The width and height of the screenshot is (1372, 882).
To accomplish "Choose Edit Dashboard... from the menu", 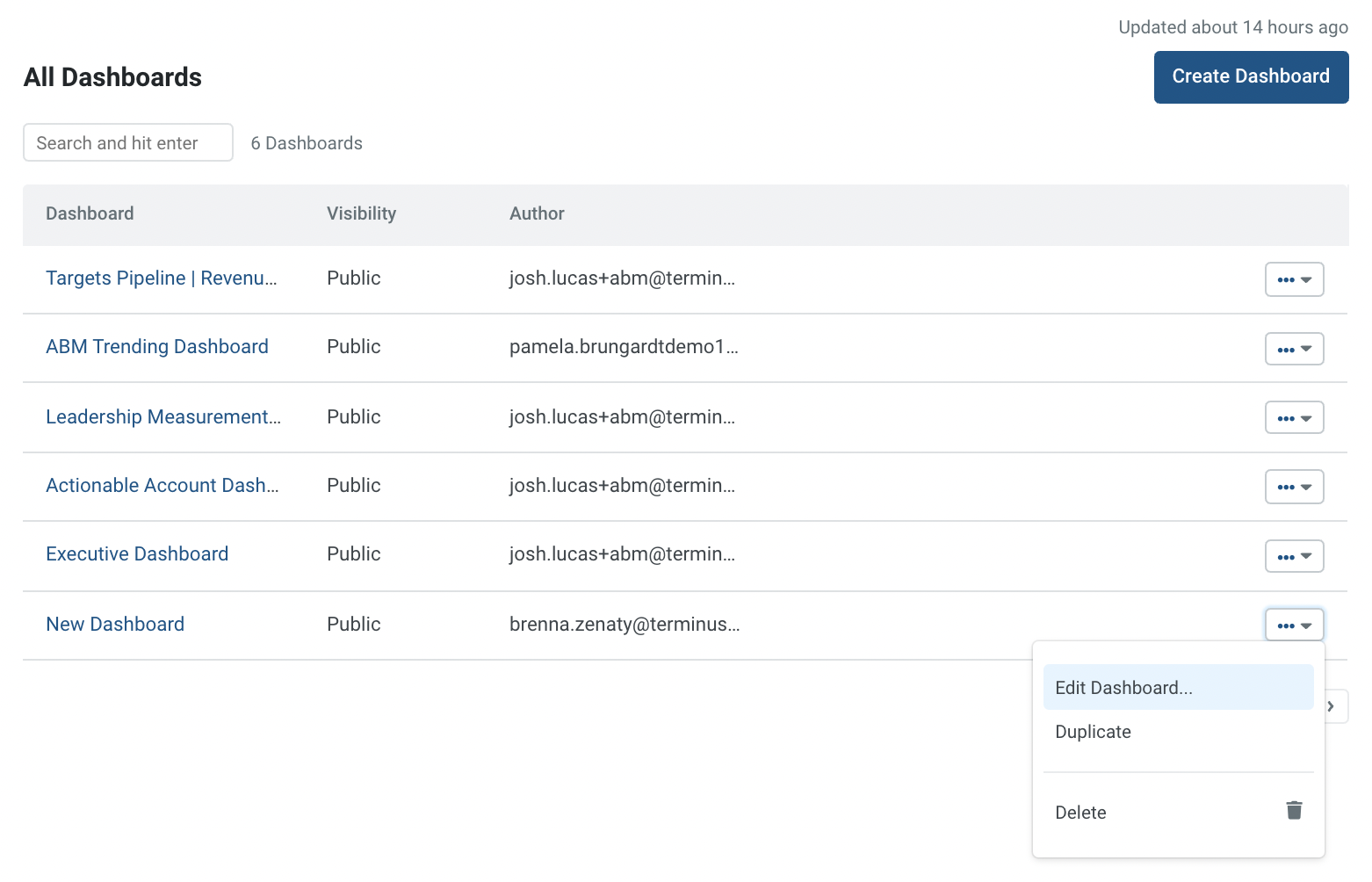I will click(x=1178, y=687).
